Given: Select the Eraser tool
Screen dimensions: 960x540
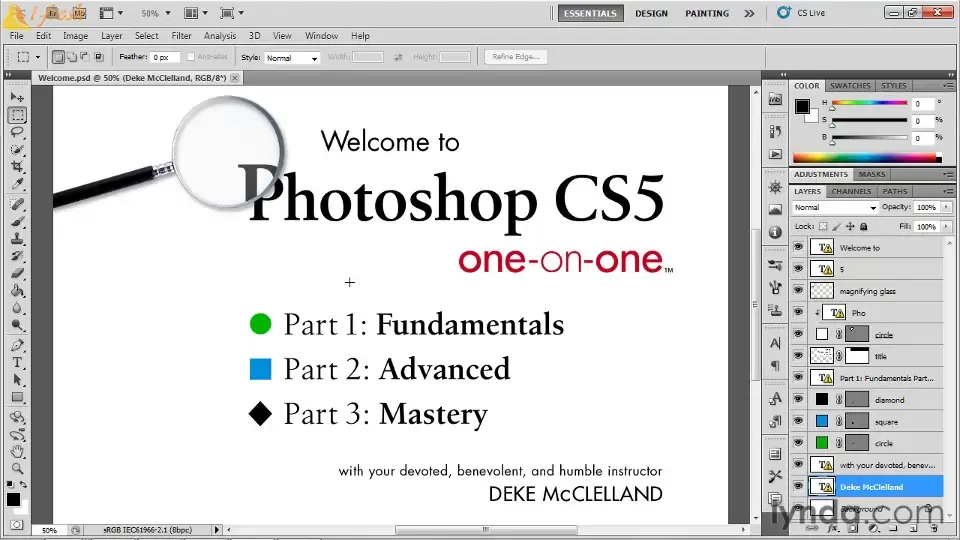Looking at the screenshot, I should pyautogui.click(x=17, y=273).
